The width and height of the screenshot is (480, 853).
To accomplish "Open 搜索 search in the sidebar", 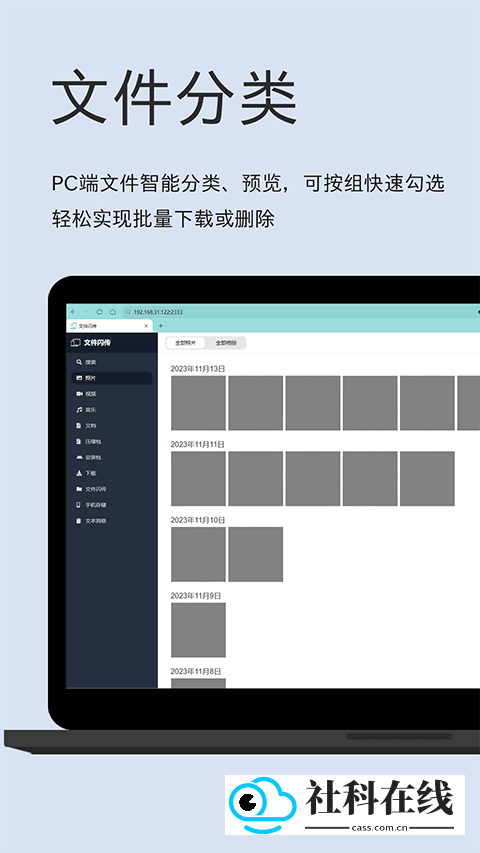I will point(111,362).
